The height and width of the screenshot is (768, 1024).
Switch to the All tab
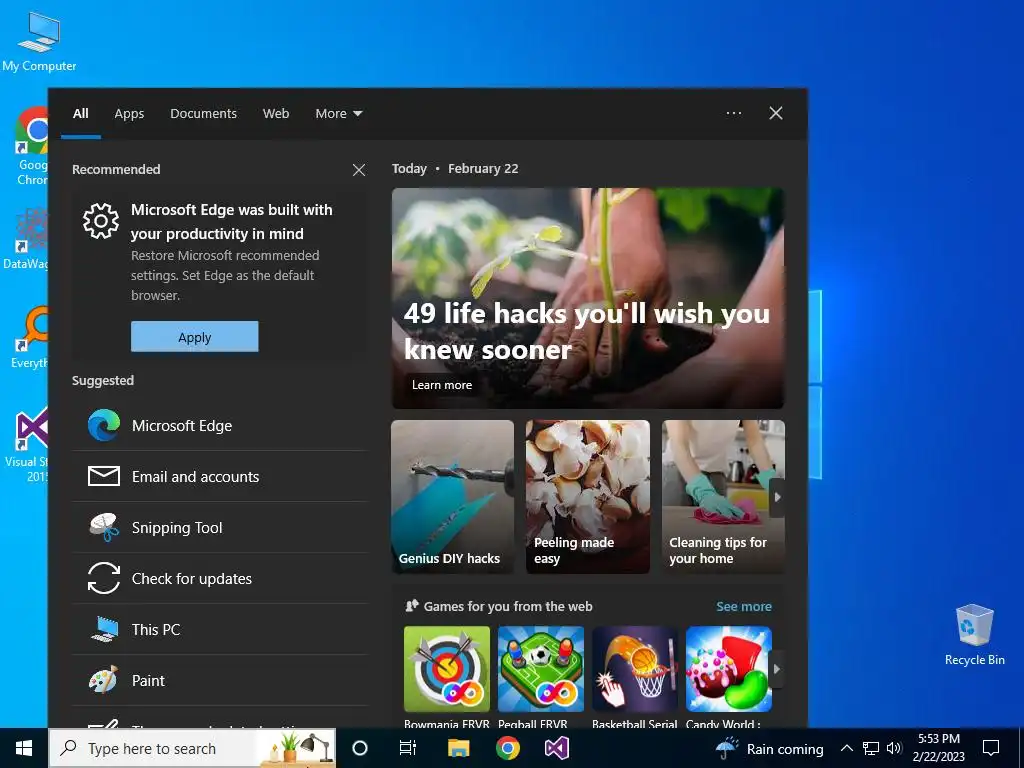[81, 114]
